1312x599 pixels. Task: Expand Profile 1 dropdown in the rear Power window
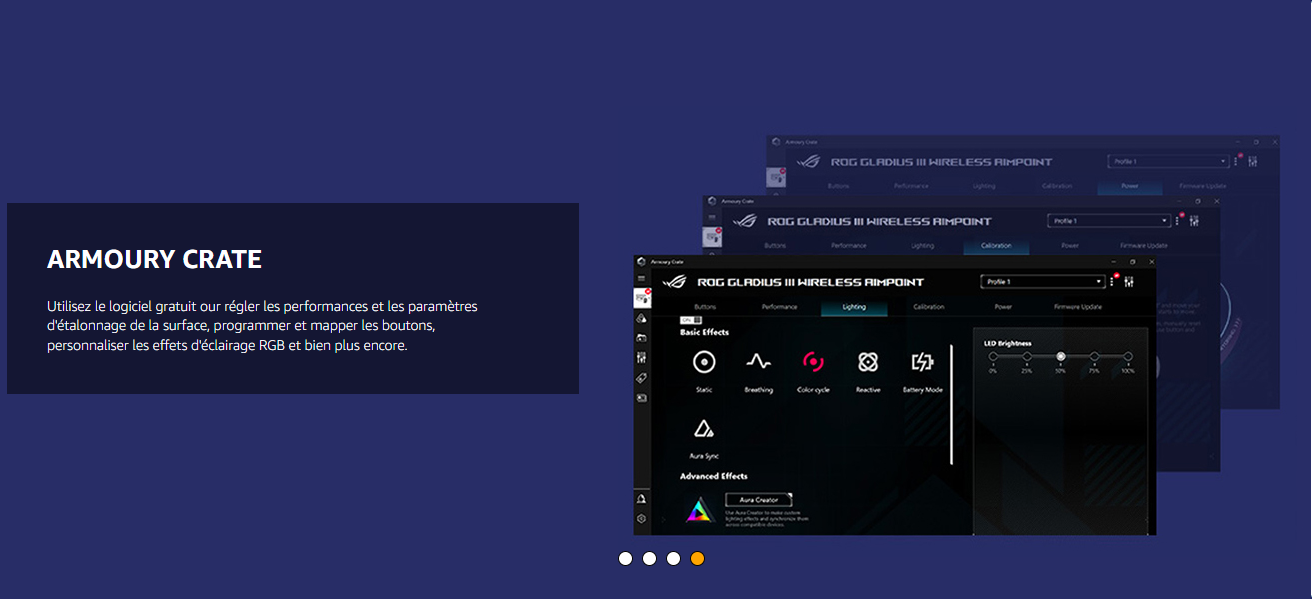(1168, 161)
